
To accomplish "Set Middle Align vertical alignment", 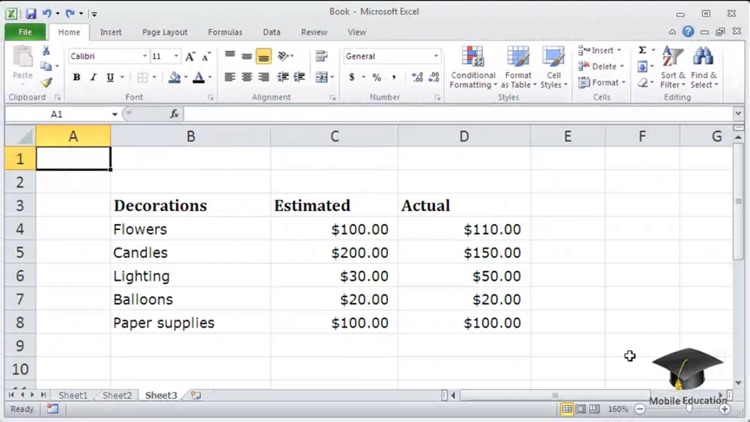I will click(x=247, y=56).
